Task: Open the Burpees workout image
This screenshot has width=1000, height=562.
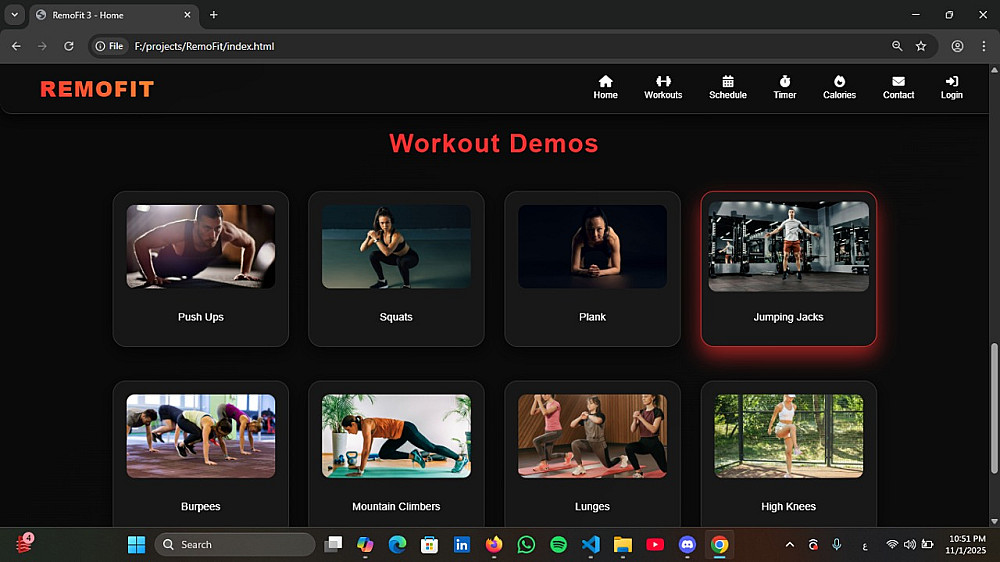Action: (x=201, y=436)
